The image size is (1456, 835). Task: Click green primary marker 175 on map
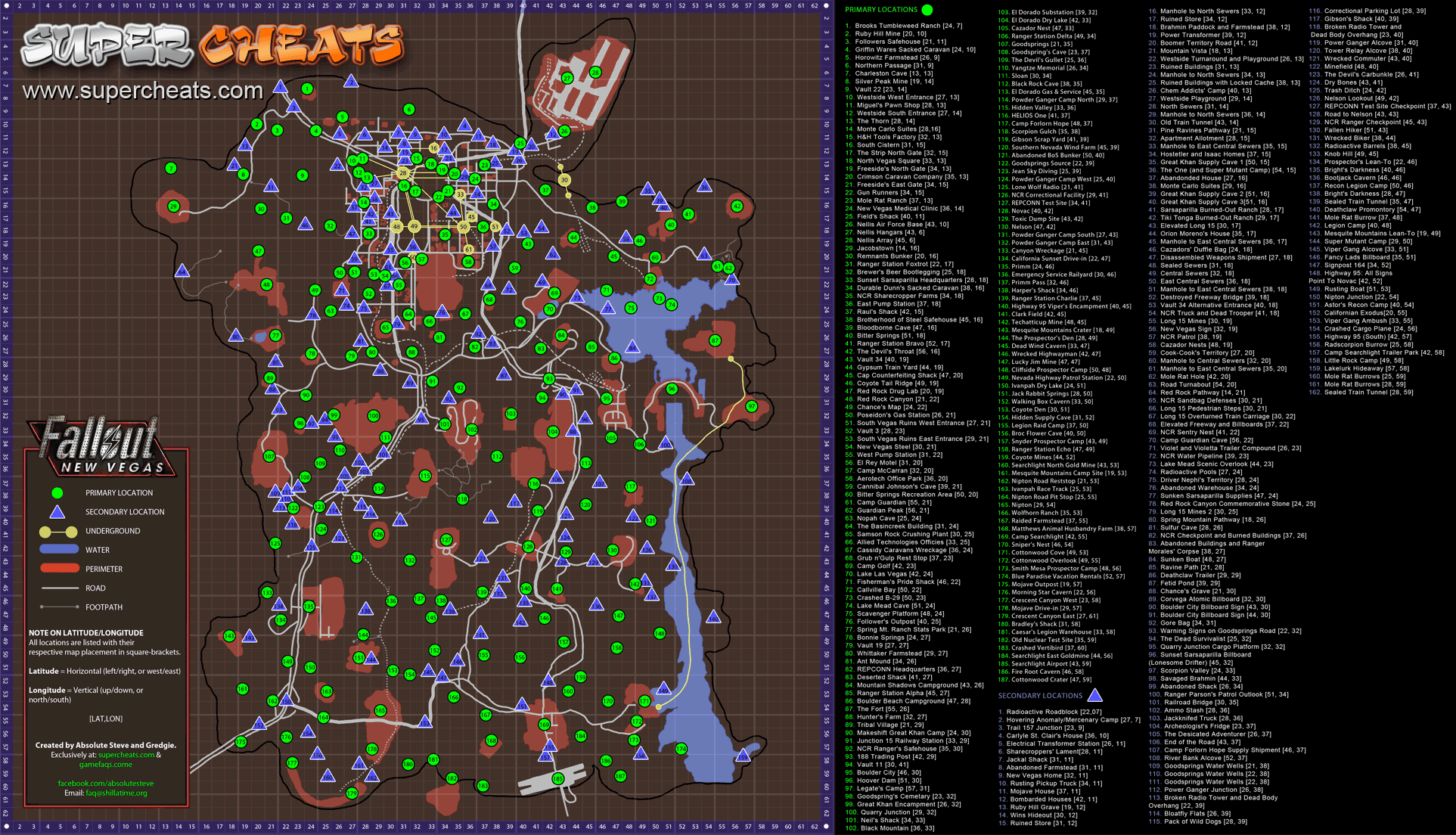241,742
